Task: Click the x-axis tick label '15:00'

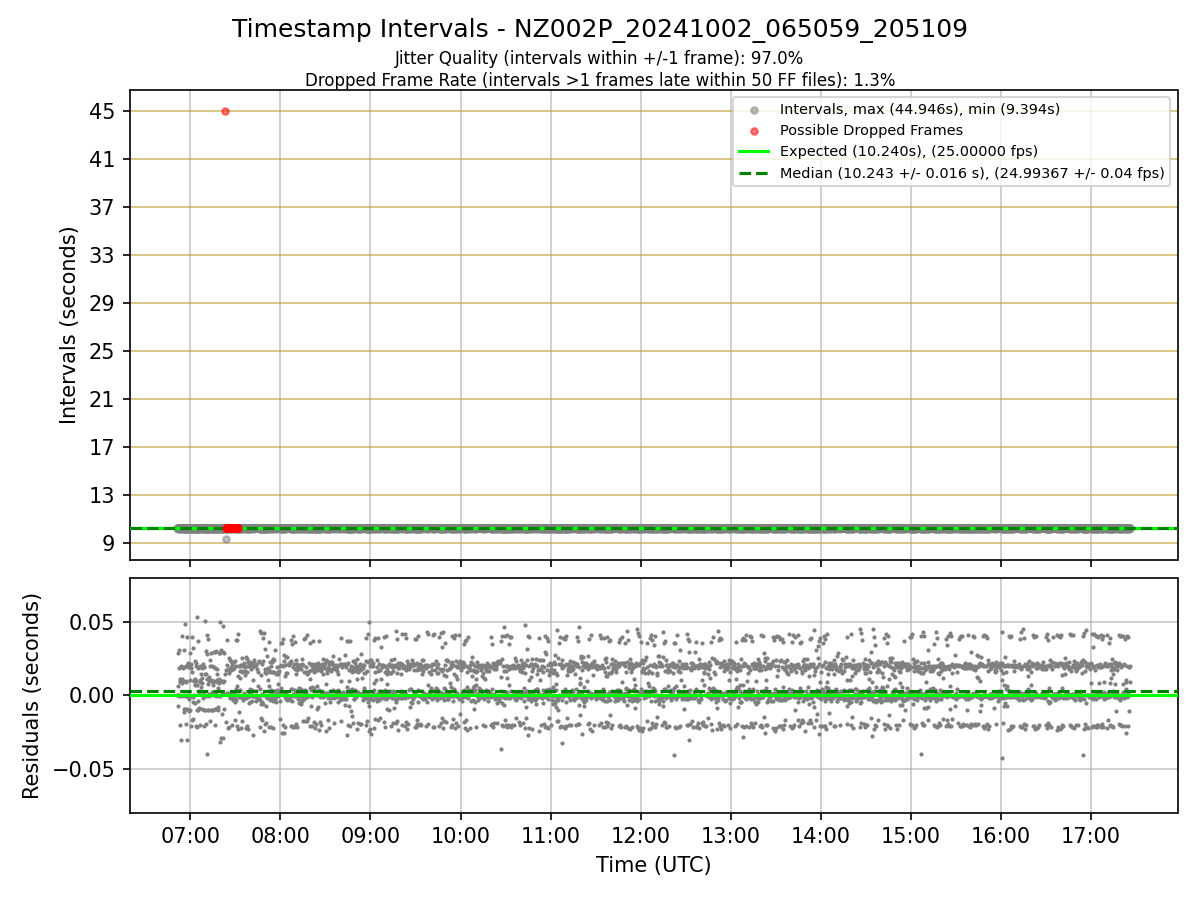Action: click(x=910, y=834)
